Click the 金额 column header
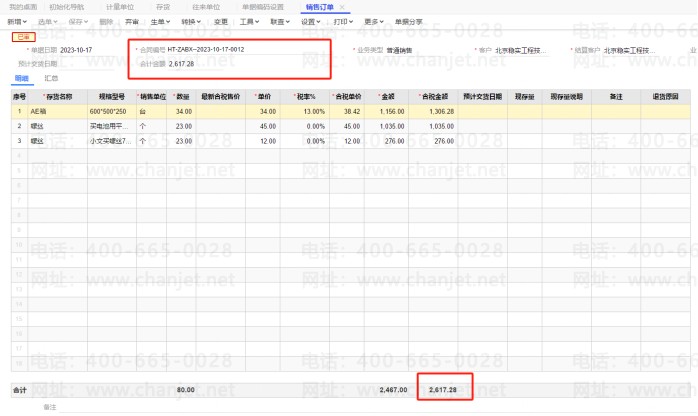The height and width of the screenshot is (416, 698). click(386, 97)
